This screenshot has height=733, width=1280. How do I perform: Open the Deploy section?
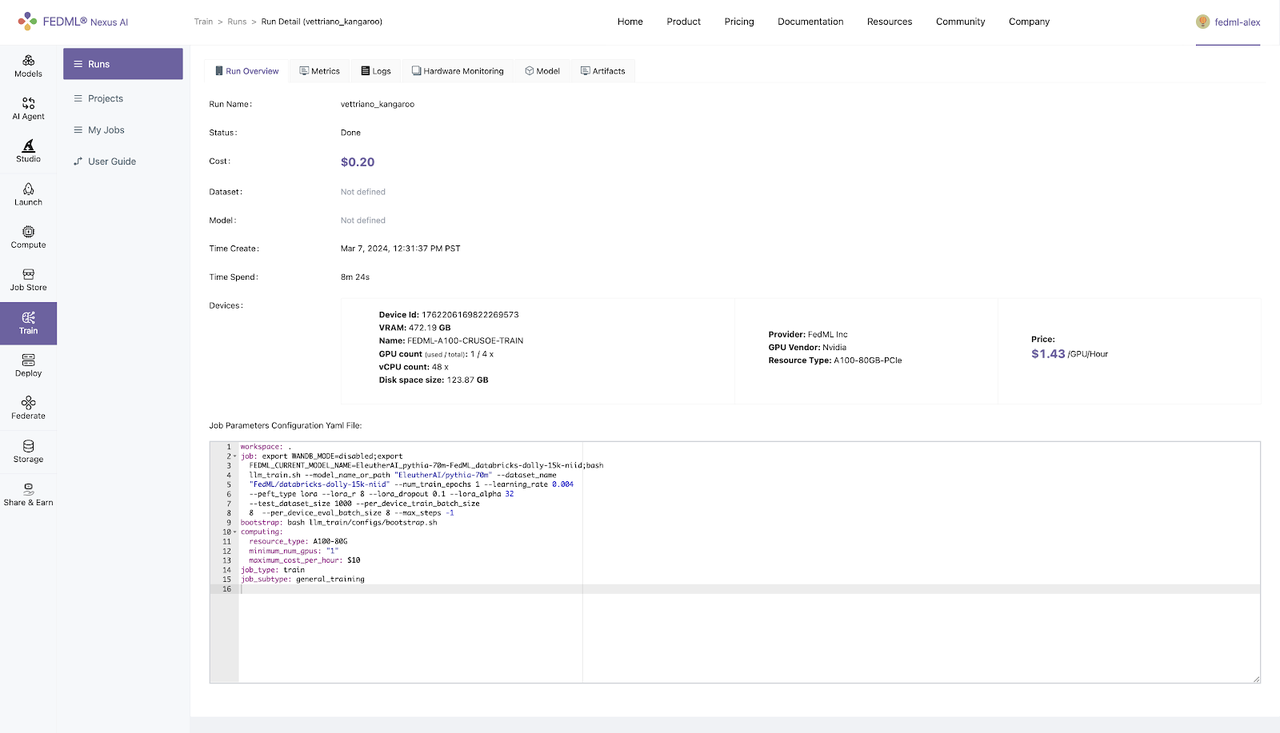[x=28, y=366]
